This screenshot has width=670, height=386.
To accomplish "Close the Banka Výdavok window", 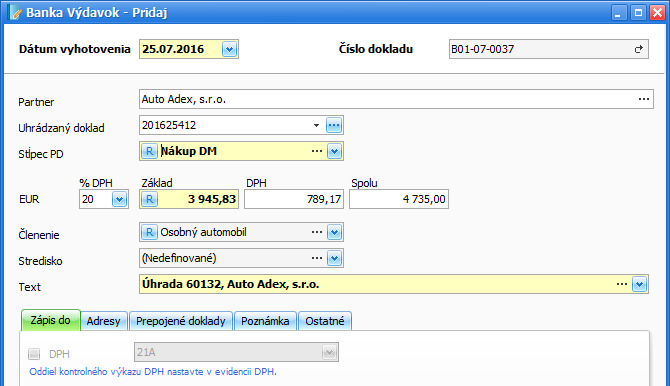I will click(x=657, y=12).
